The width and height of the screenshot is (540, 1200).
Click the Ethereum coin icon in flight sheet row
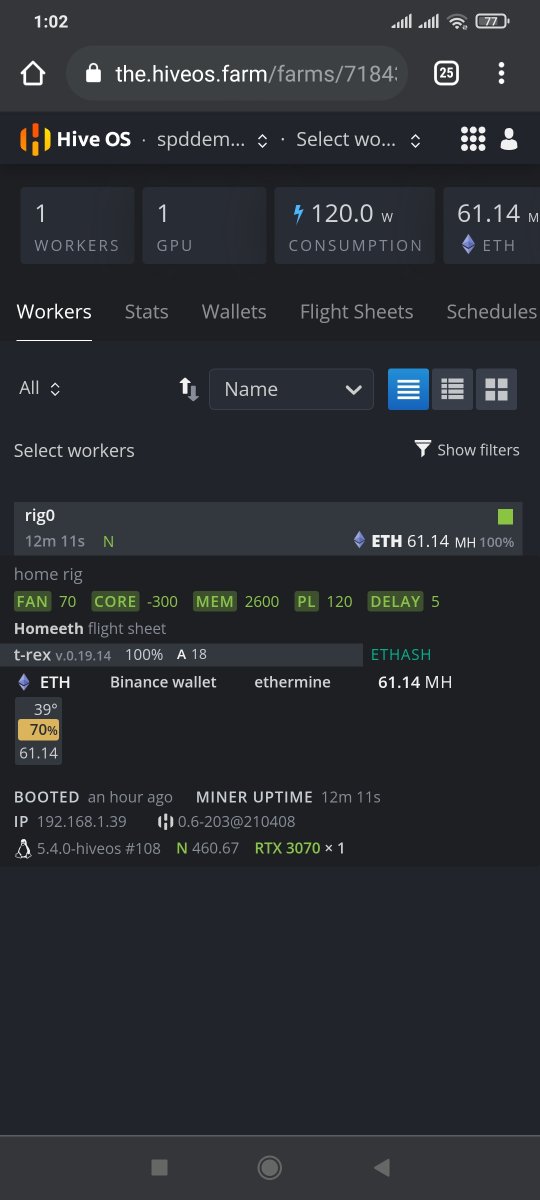pyautogui.click(x=24, y=682)
